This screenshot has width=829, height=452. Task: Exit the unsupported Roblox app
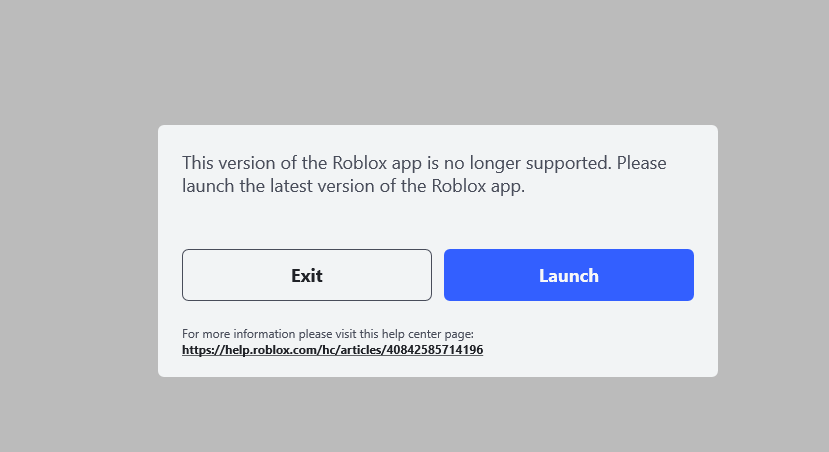point(306,275)
